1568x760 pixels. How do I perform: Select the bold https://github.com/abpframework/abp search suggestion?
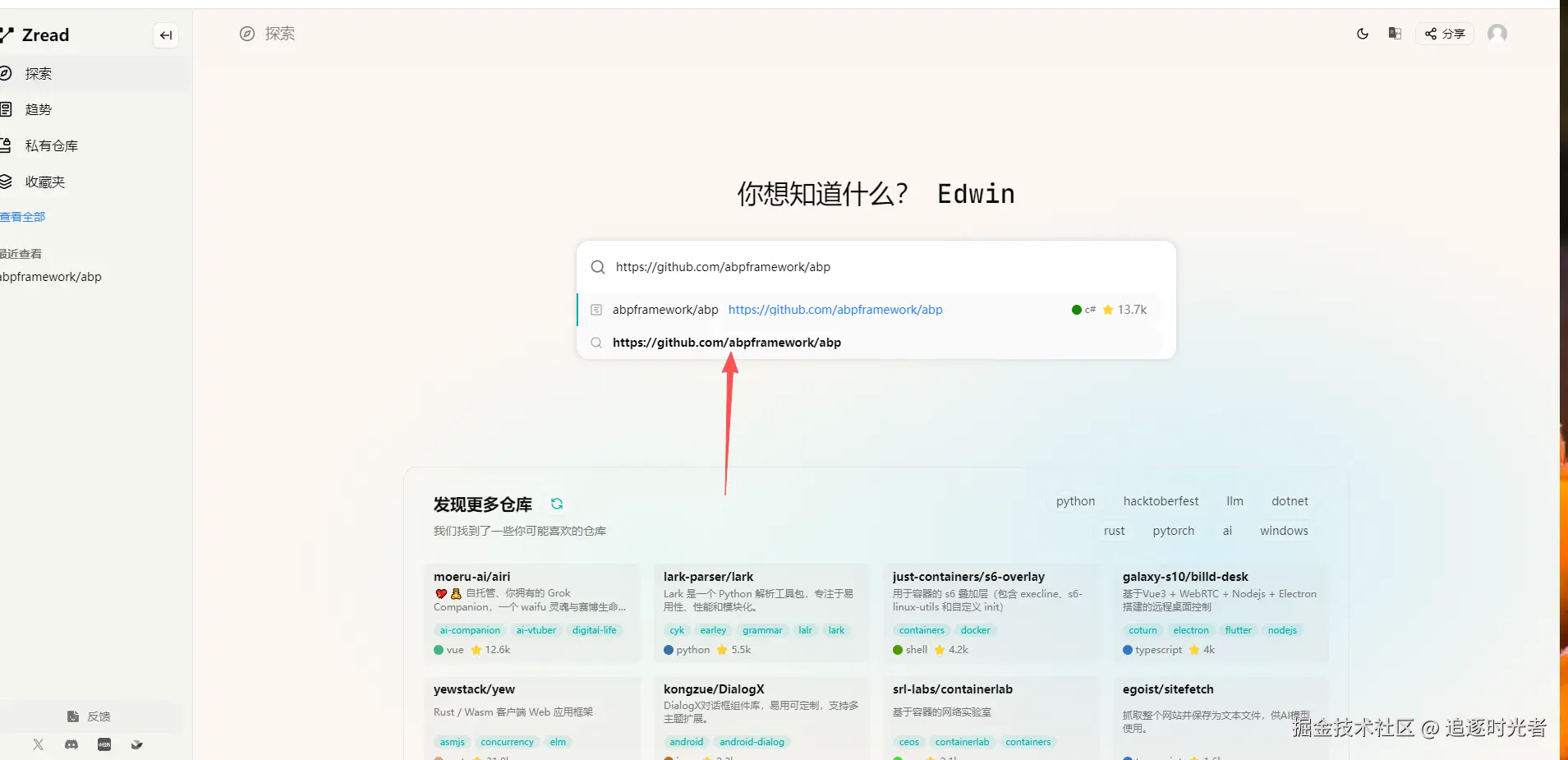pyautogui.click(x=870, y=343)
